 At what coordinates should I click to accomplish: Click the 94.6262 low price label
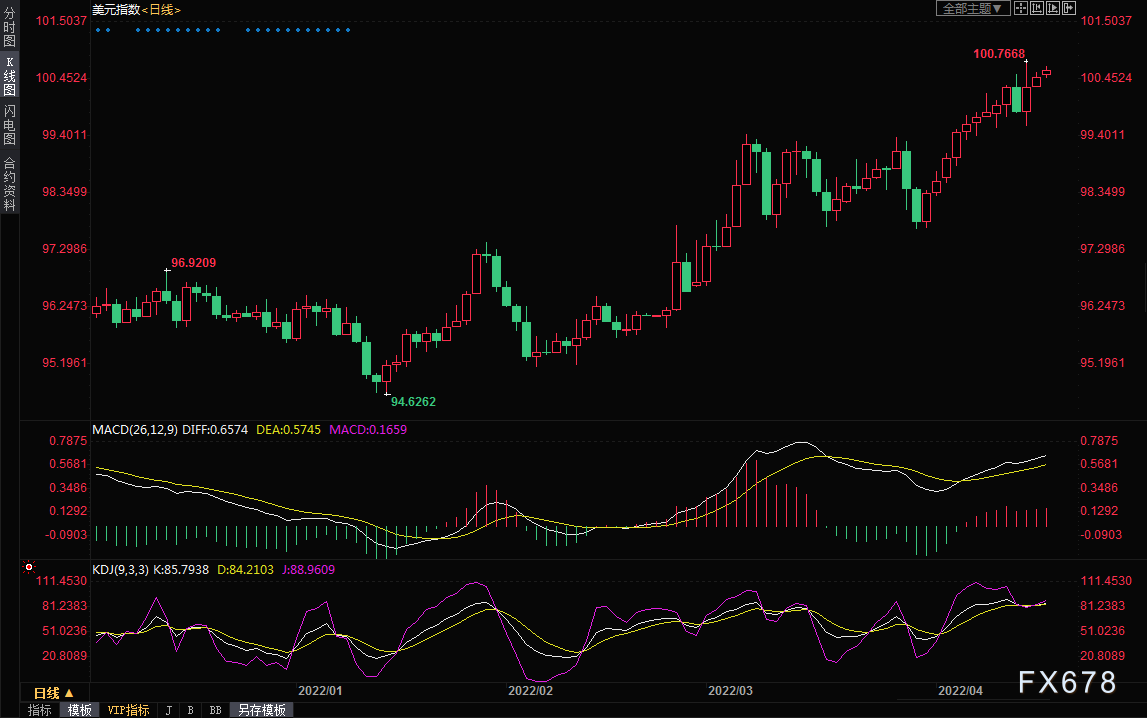click(413, 401)
